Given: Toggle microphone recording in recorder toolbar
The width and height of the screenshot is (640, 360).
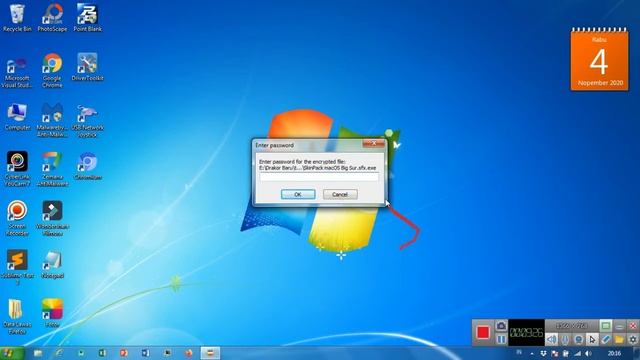Looking at the screenshot, I should click(x=565, y=339).
